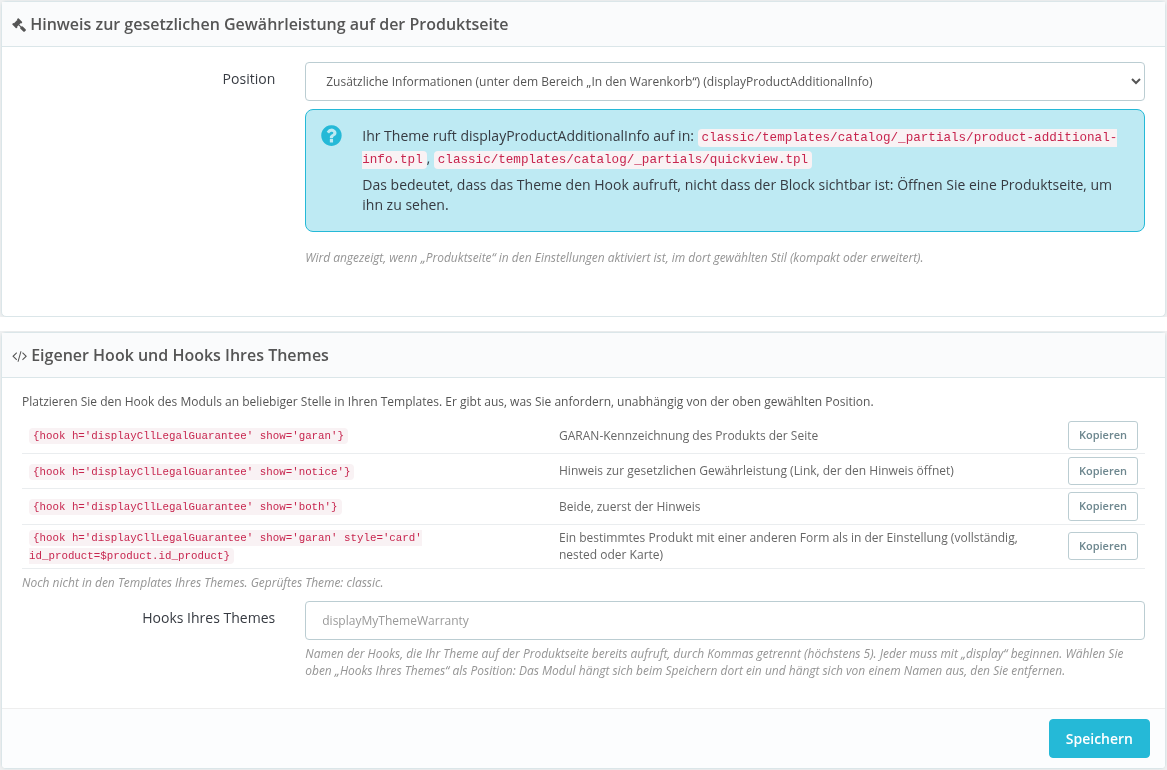Click 'Ein bestimmtes Produkt mit einer anderen Form' description
1167x770 pixels.
click(788, 546)
